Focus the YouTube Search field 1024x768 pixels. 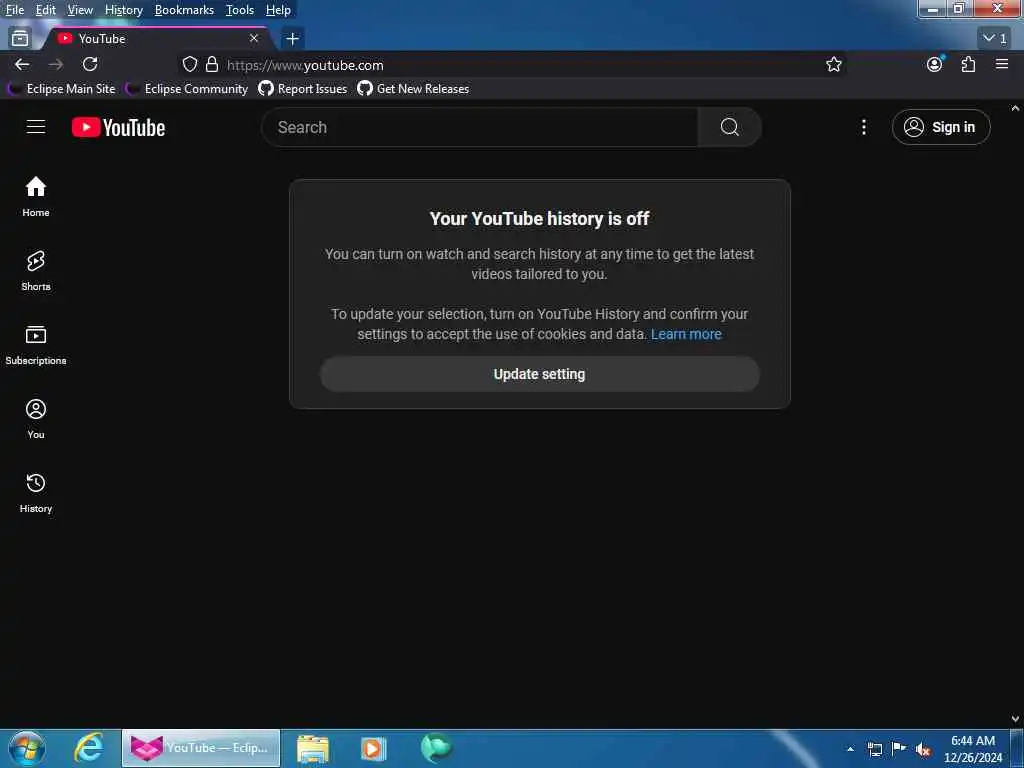click(x=479, y=127)
